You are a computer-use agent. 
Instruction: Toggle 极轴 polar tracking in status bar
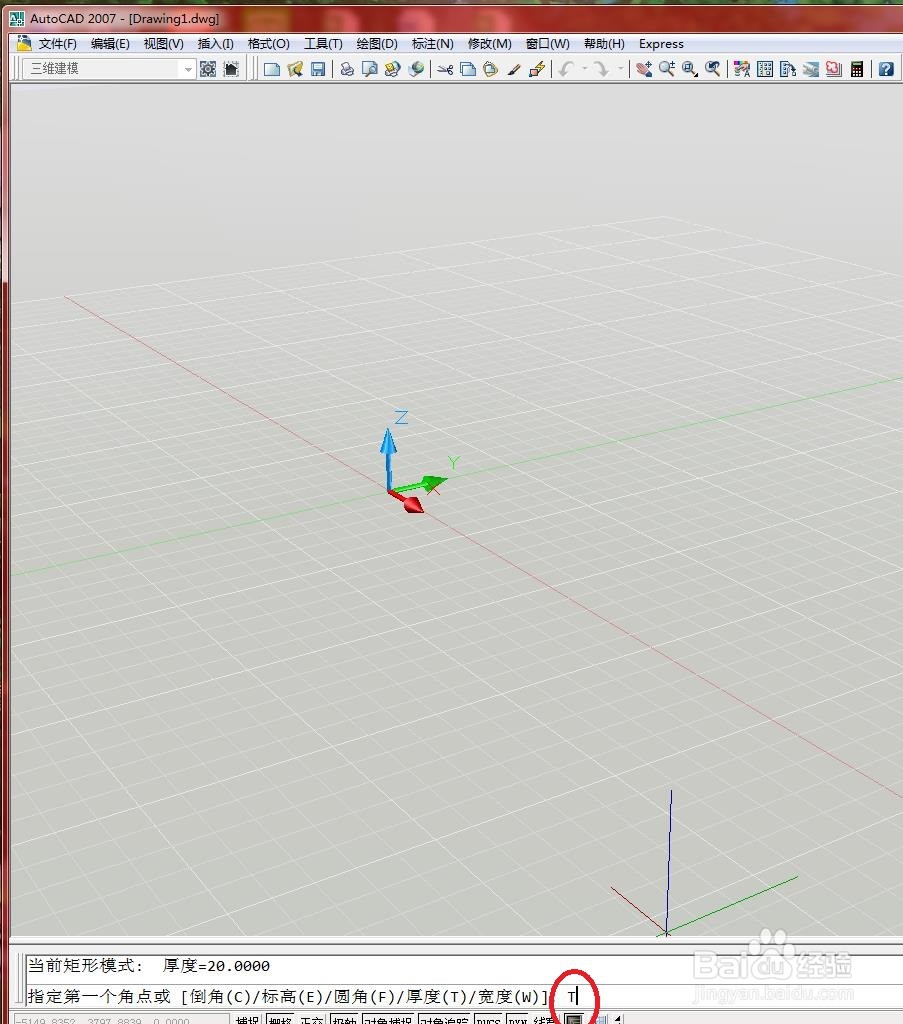344,1019
